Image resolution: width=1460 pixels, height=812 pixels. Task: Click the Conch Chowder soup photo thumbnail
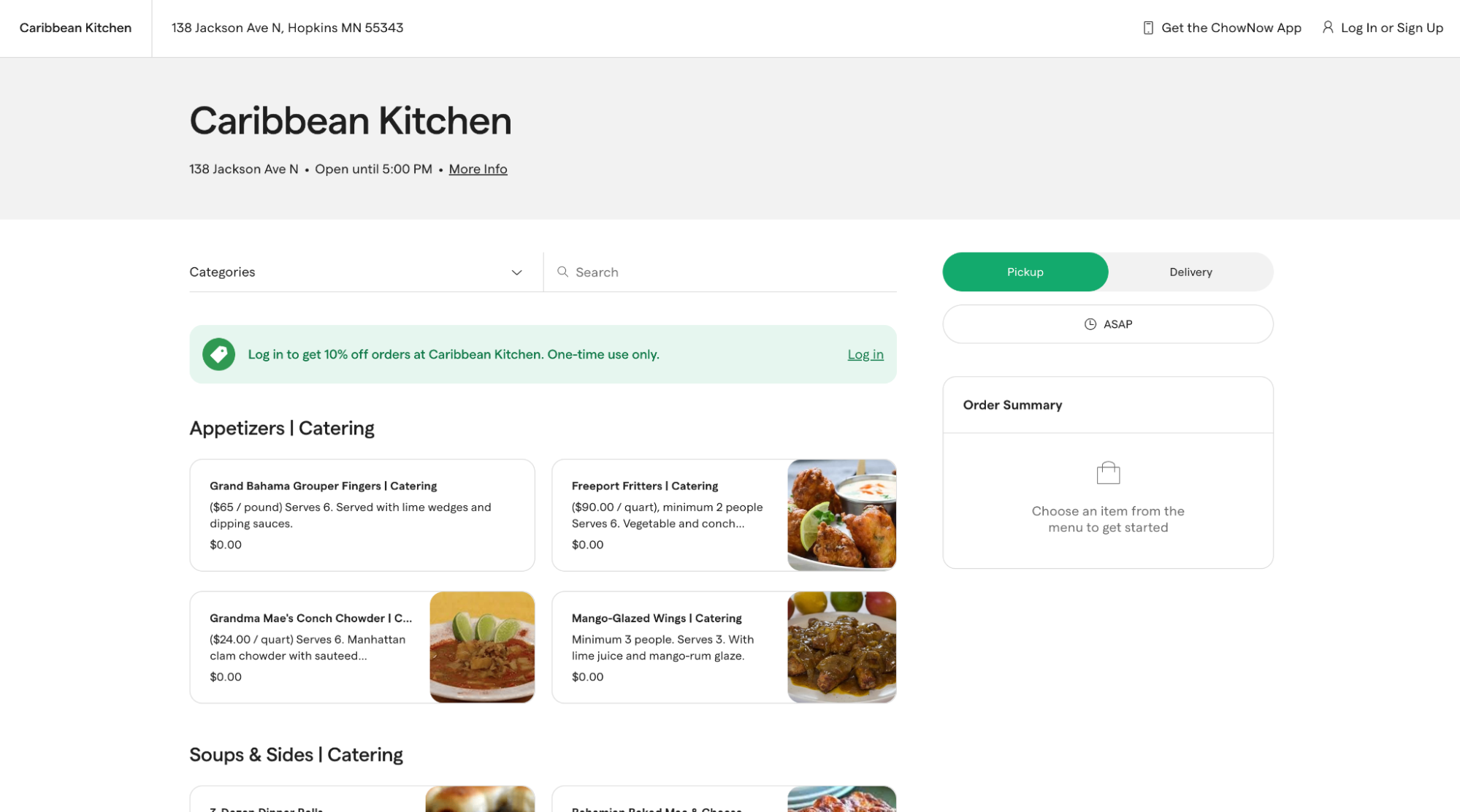[x=482, y=647]
